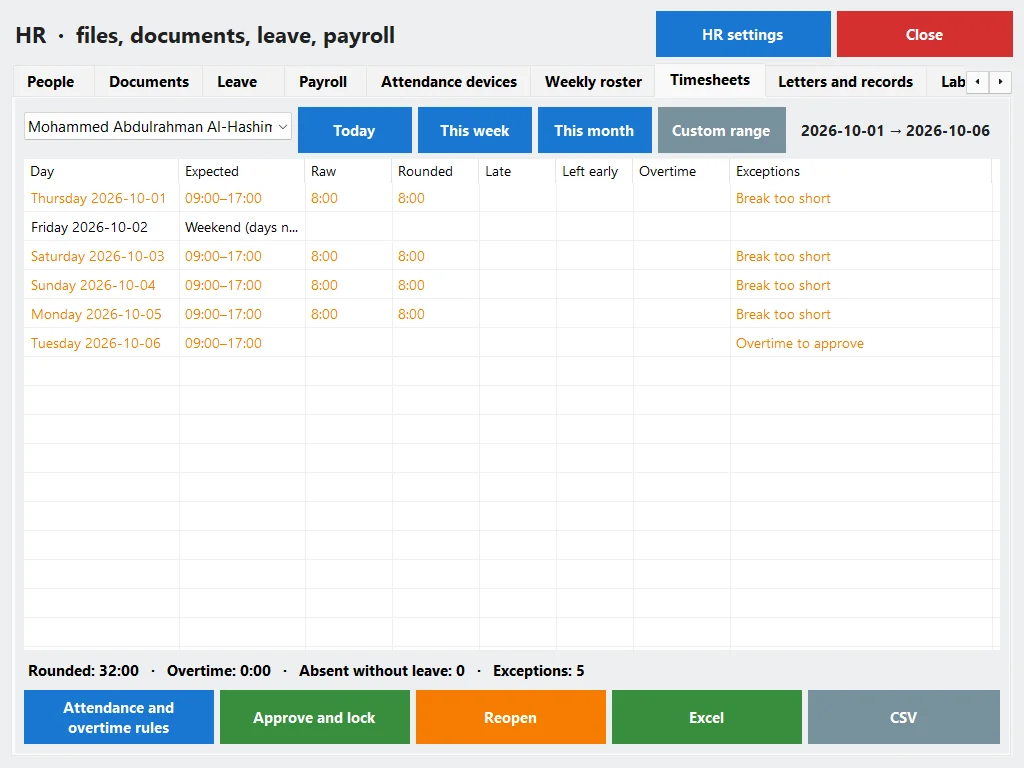This screenshot has height=768, width=1024.
Task: Select row Tuesday 2026-10-06
Action: pyautogui.click(x=512, y=343)
